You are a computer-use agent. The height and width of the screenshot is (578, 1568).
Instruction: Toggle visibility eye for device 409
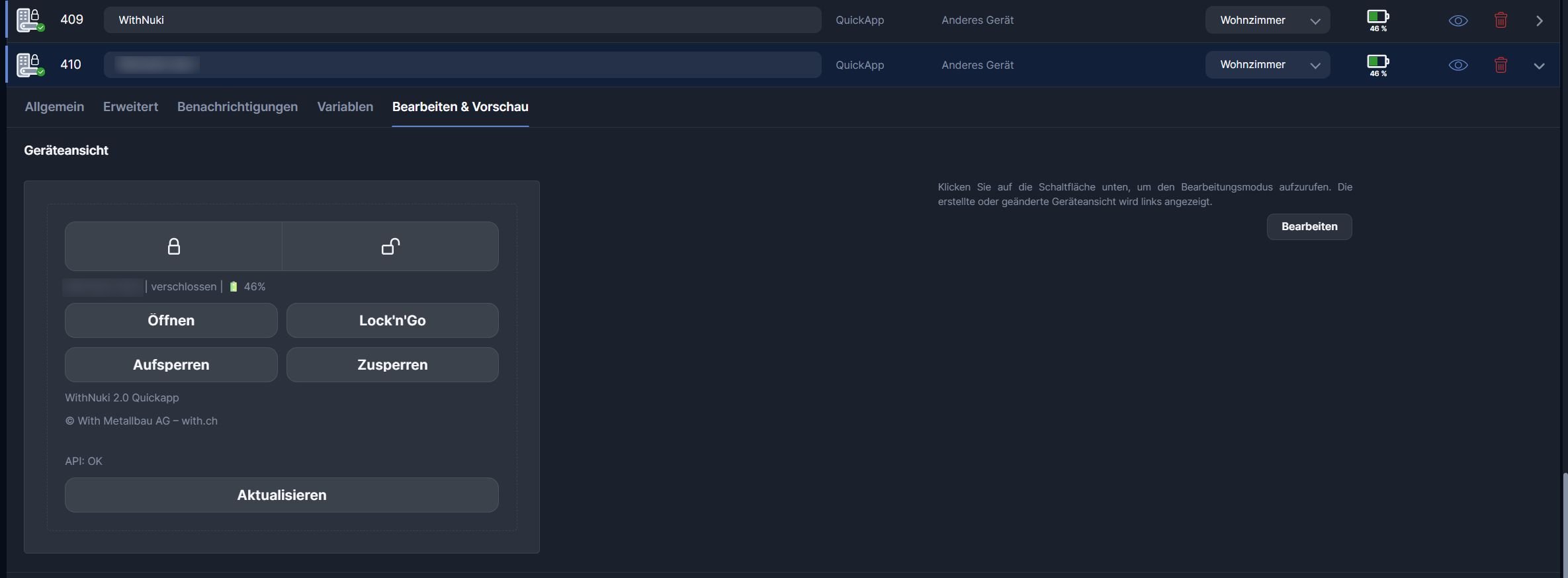click(1458, 21)
